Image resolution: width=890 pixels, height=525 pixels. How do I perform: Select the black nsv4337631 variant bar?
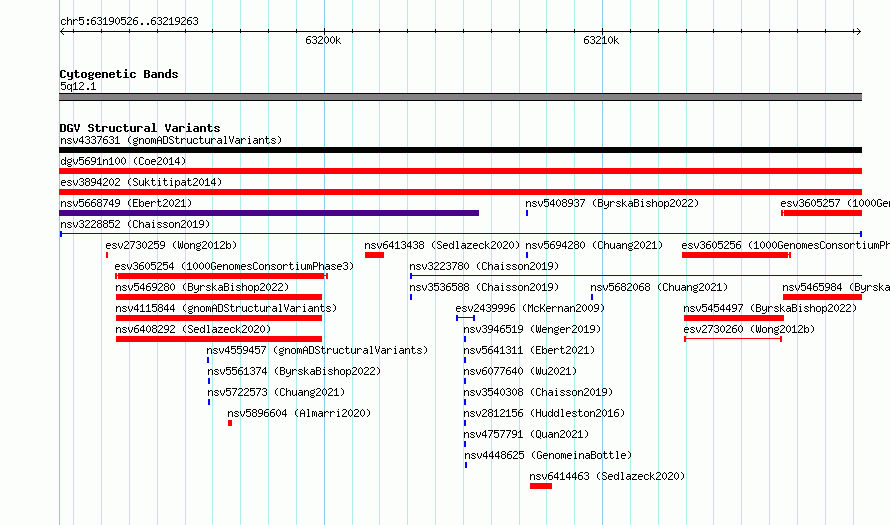tap(460, 150)
